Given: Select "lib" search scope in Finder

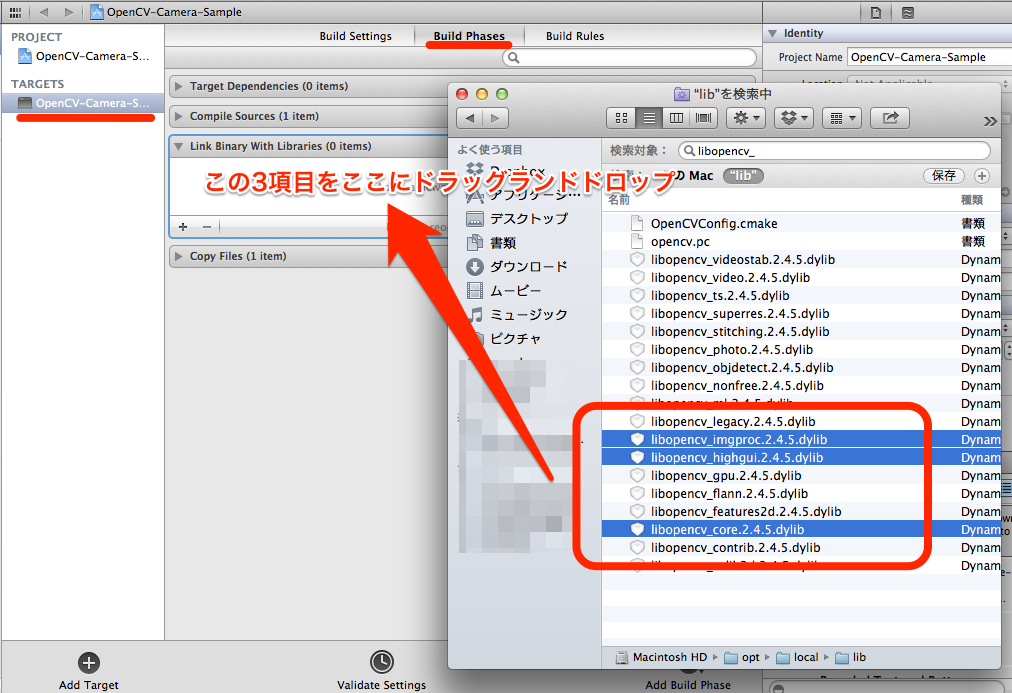Looking at the screenshot, I should pyautogui.click(x=744, y=176).
